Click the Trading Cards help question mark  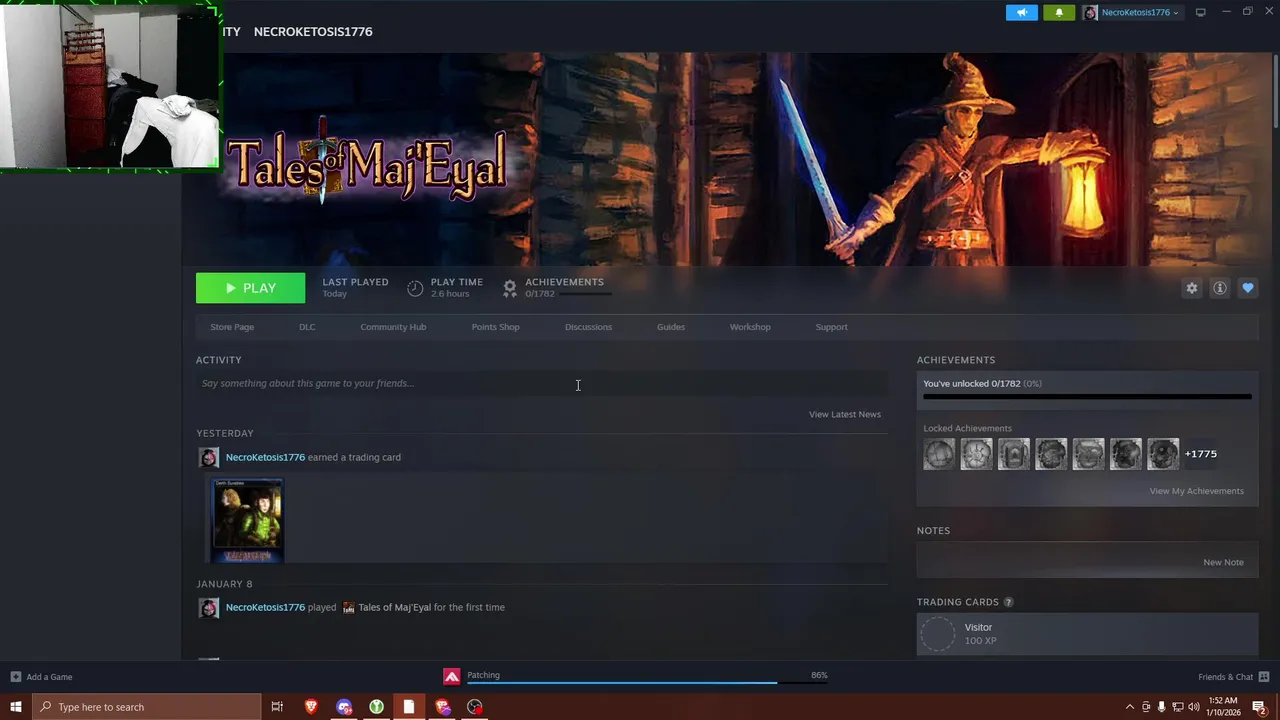point(1008,602)
